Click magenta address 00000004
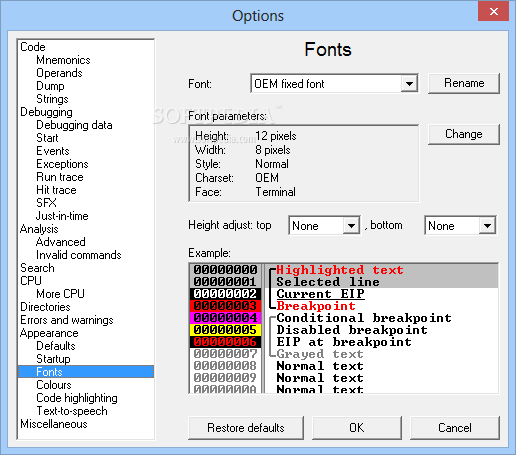 point(225,318)
